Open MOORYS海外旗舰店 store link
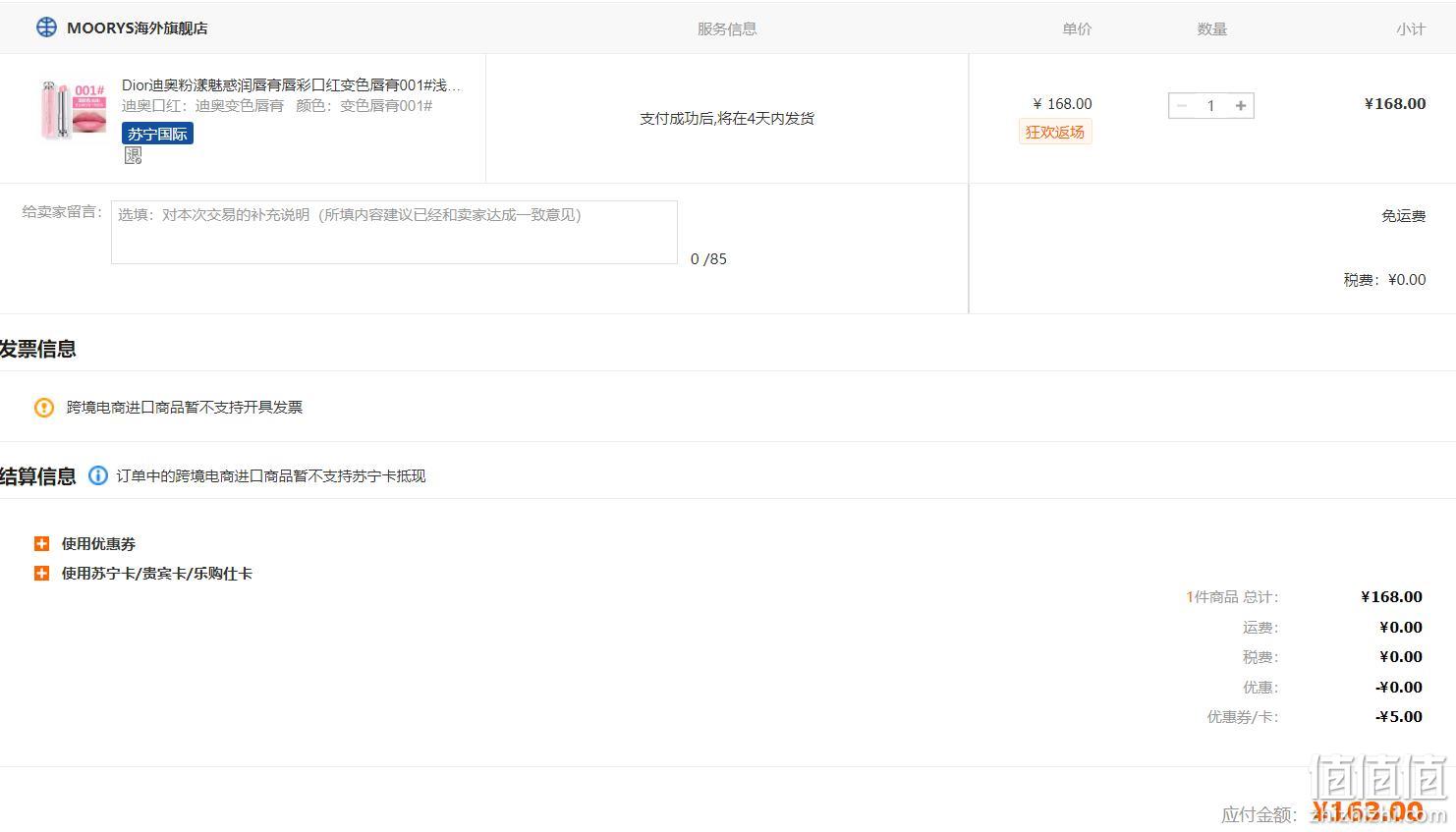This screenshot has height=832, width=1456. pyautogui.click(x=137, y=28)
